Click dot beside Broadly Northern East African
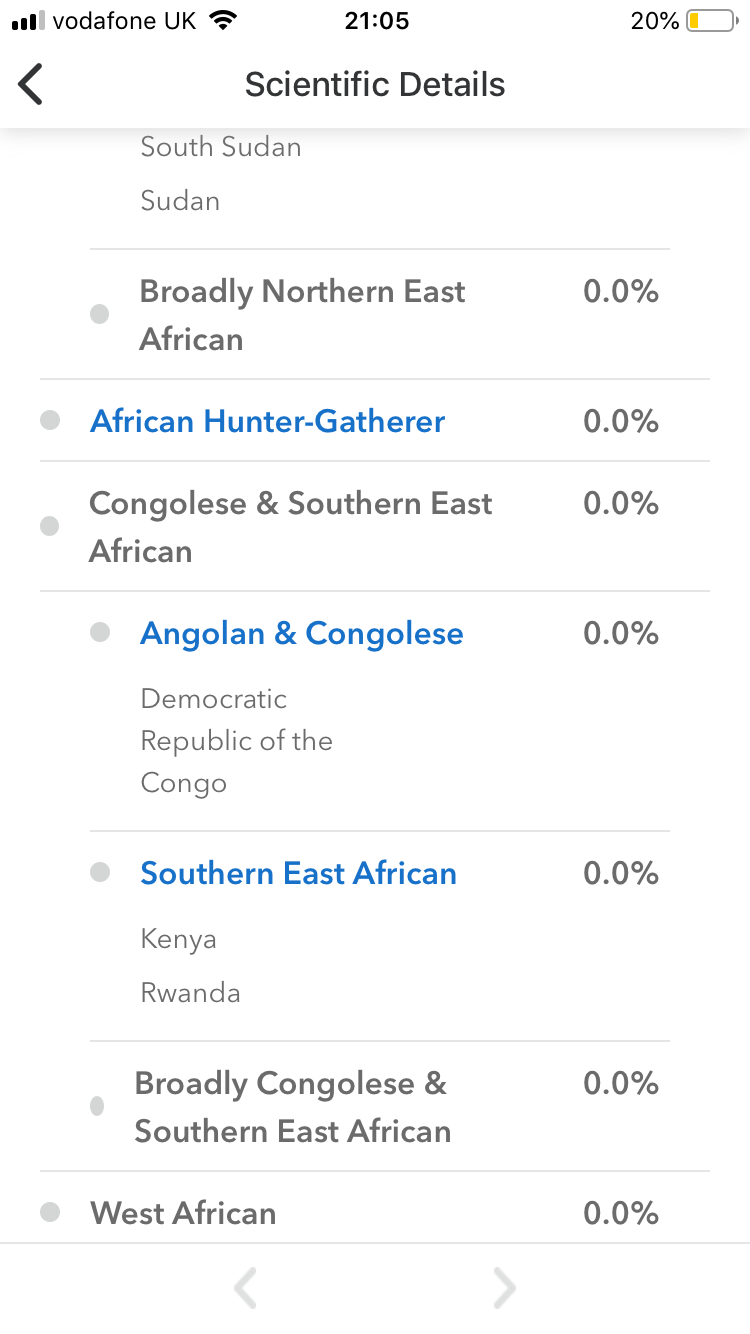 click(100, 314)
